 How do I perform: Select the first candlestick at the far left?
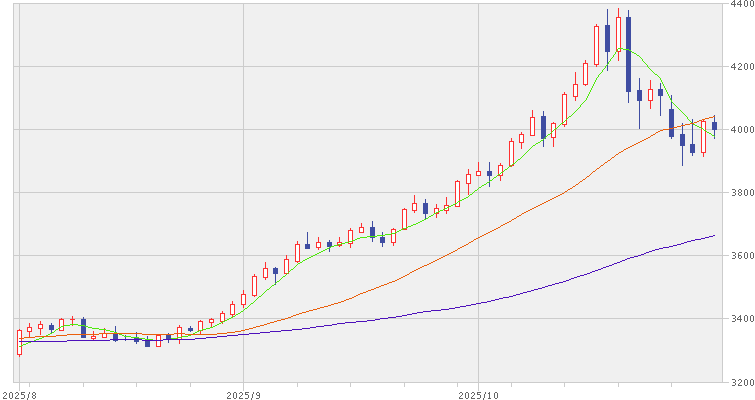(19, 342)
